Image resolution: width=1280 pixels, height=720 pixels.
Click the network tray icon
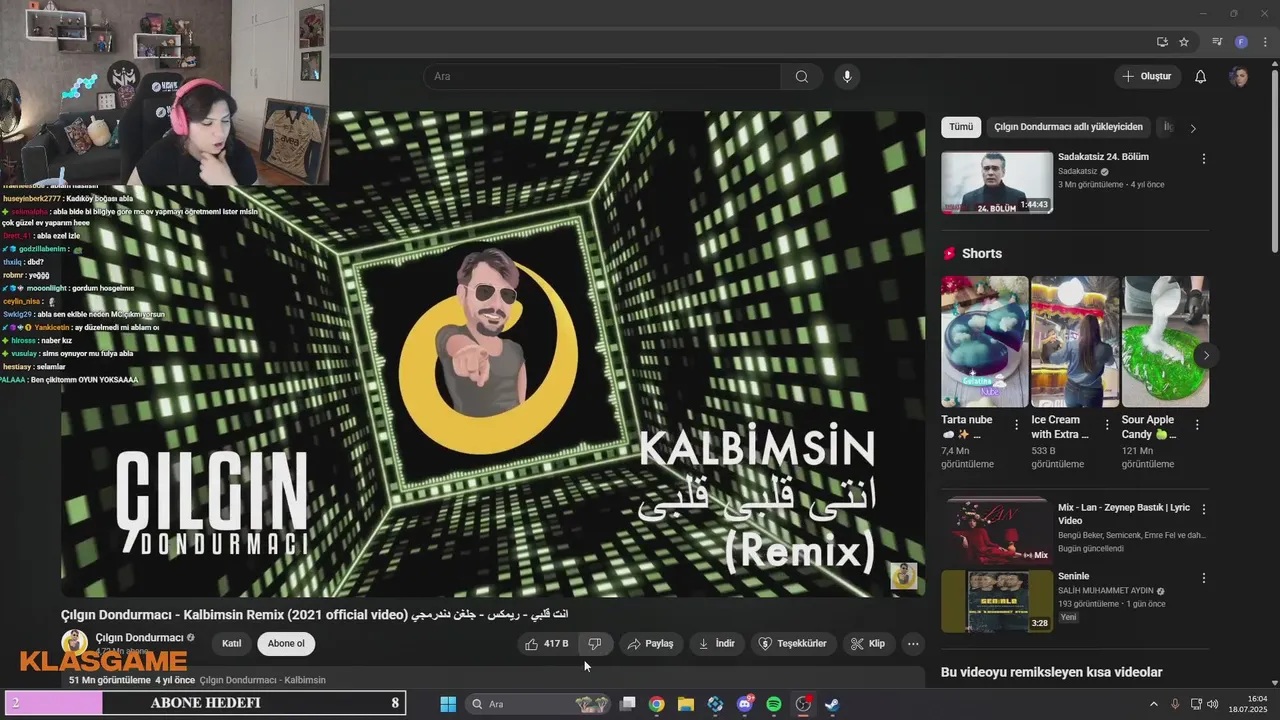click(x=1196, y=704)
